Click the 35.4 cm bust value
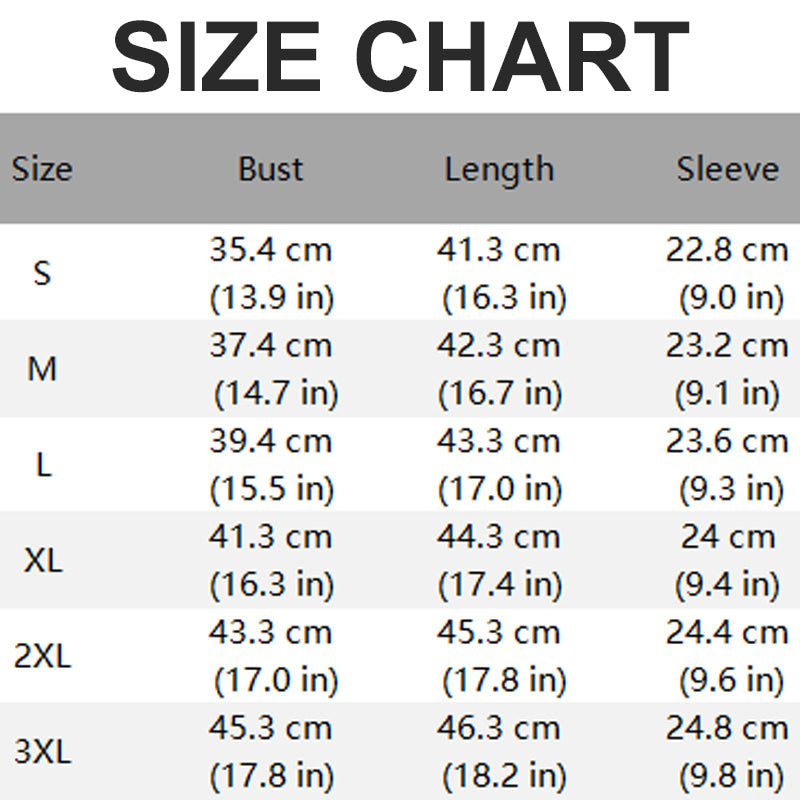This screenshot has height=800, width=800. pyautogui.click(x=270, y=249)
